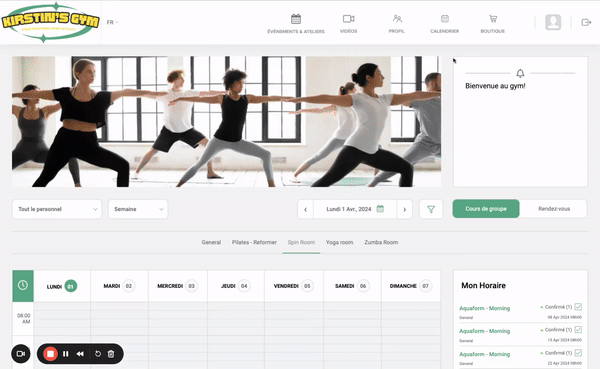Delete the recording with trash icon
Viewport: 600px width, 369px height.
(x=111, y=354)
